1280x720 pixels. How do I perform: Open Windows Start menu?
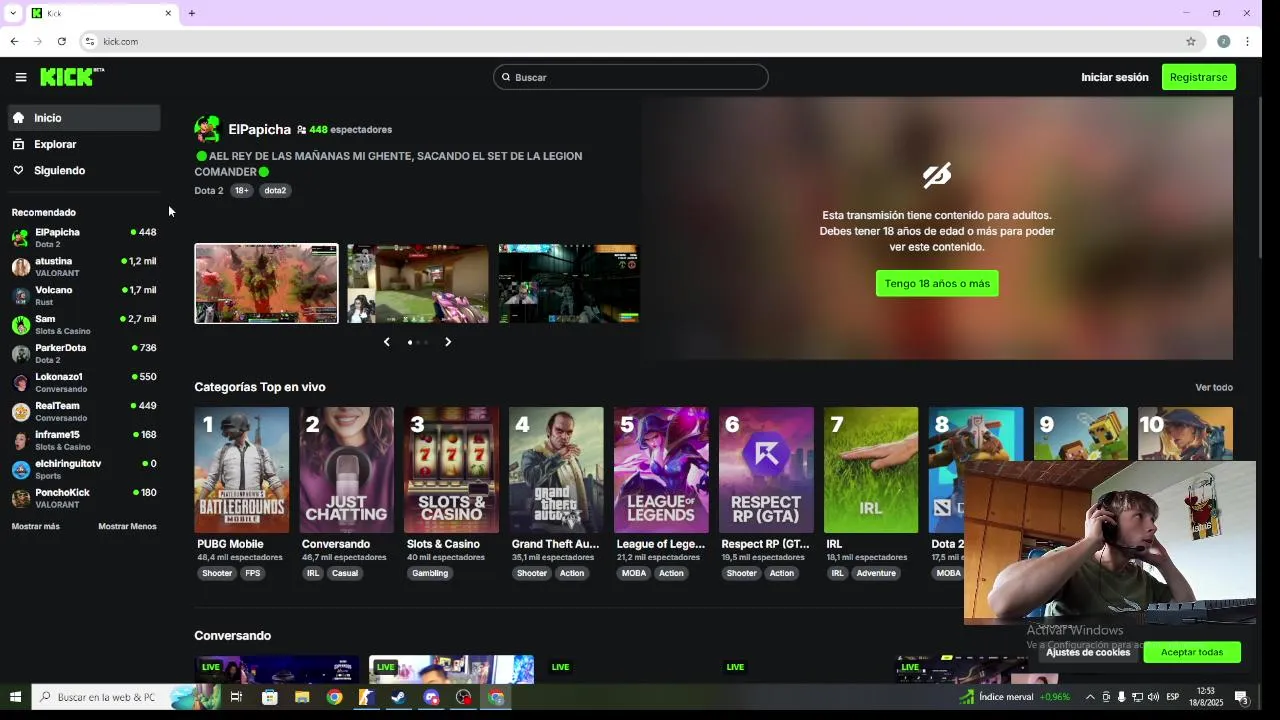coord(15,697)
